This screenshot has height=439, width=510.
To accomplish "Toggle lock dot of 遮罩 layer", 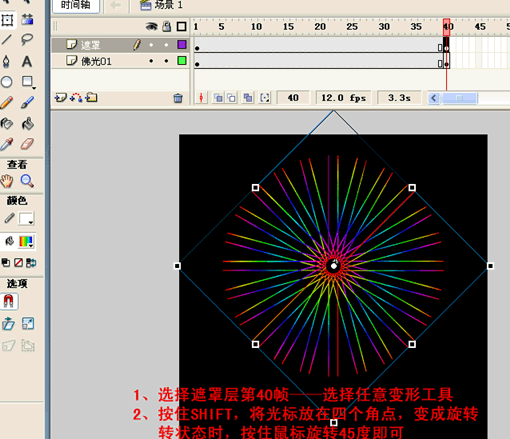I will tap(166, 45).
